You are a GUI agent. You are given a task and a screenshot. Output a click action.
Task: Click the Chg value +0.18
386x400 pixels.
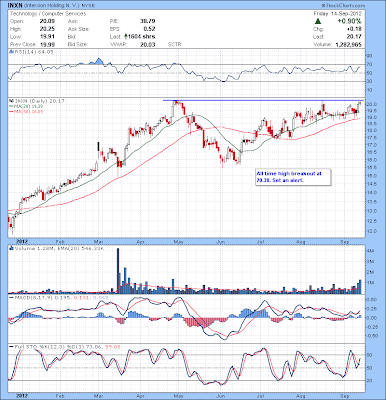354,29
